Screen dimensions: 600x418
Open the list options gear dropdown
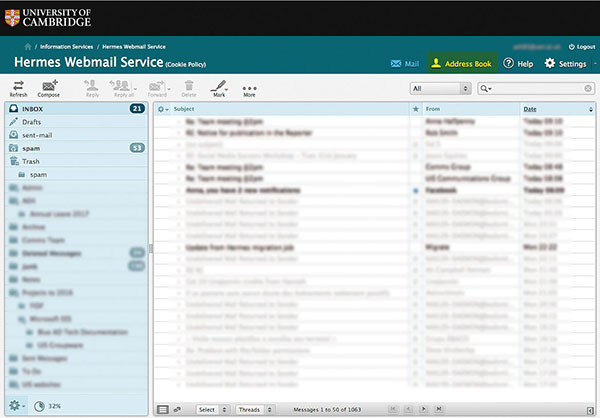point(163,109)
